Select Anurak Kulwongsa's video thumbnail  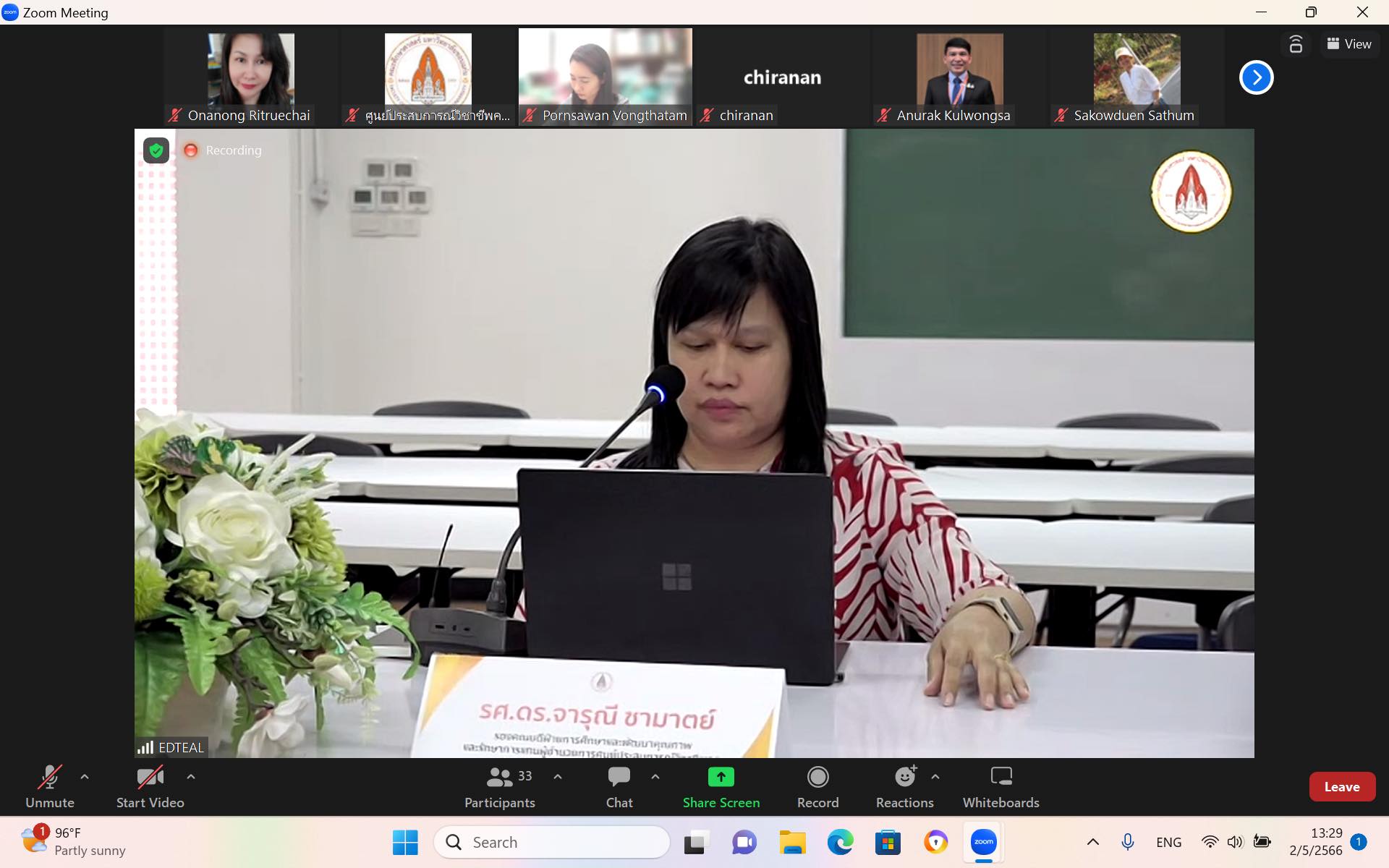(959, 72)
